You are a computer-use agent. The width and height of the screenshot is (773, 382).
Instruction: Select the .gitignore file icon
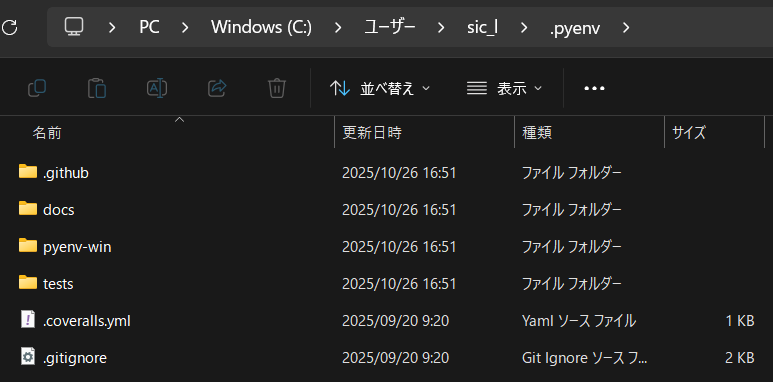28,357
